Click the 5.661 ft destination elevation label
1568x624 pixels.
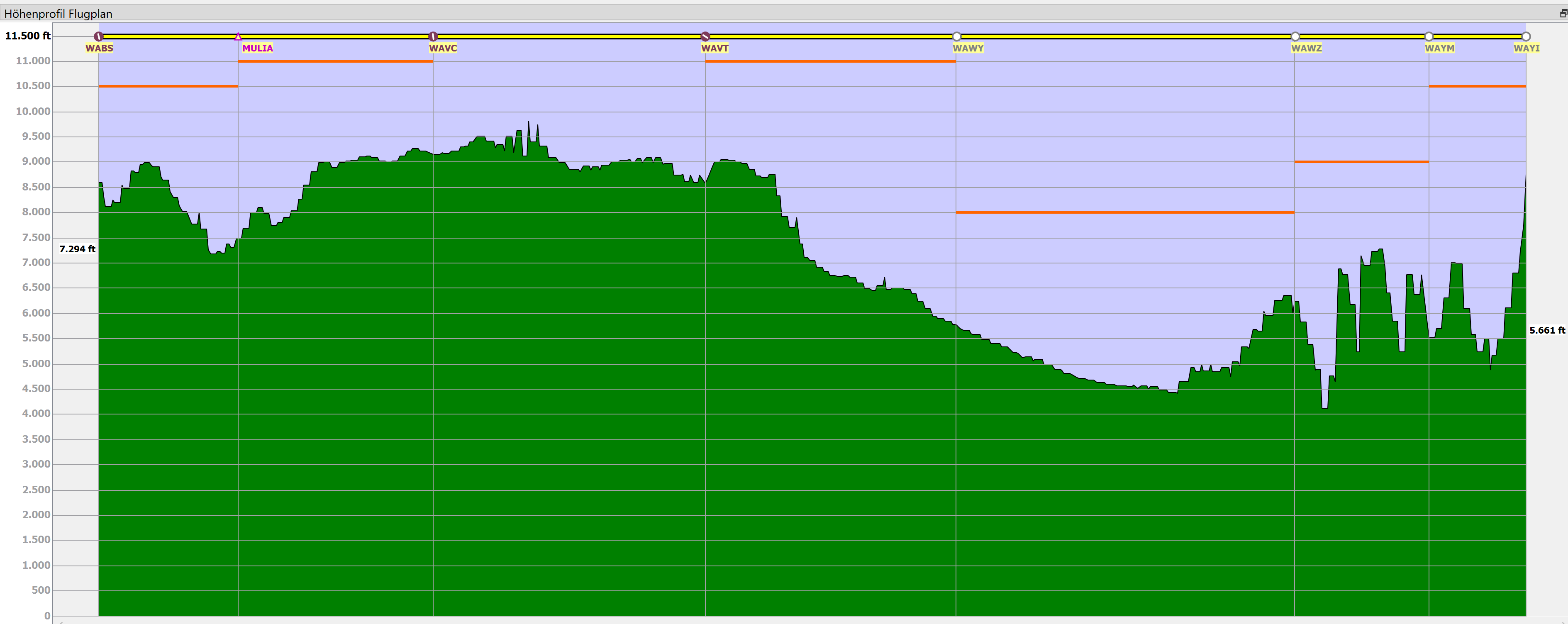[x=1547, y=331]
